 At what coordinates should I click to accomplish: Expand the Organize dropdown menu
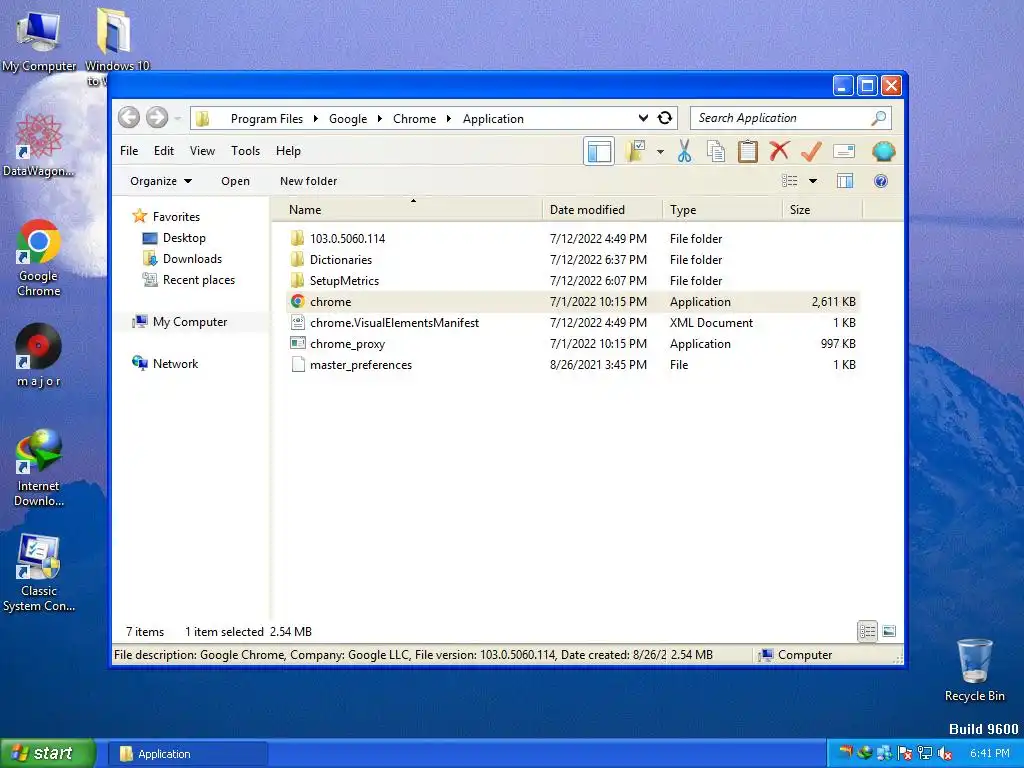tap(161, 181)
